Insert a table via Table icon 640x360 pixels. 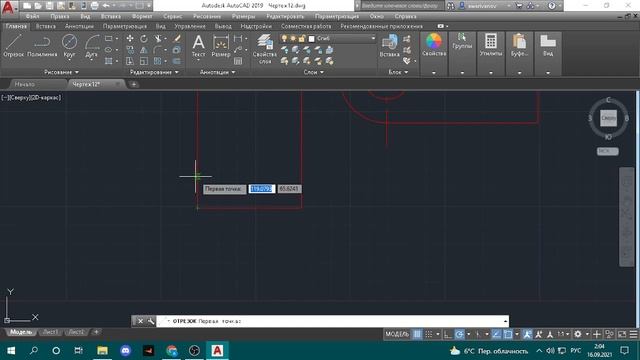tap(238, 61)
